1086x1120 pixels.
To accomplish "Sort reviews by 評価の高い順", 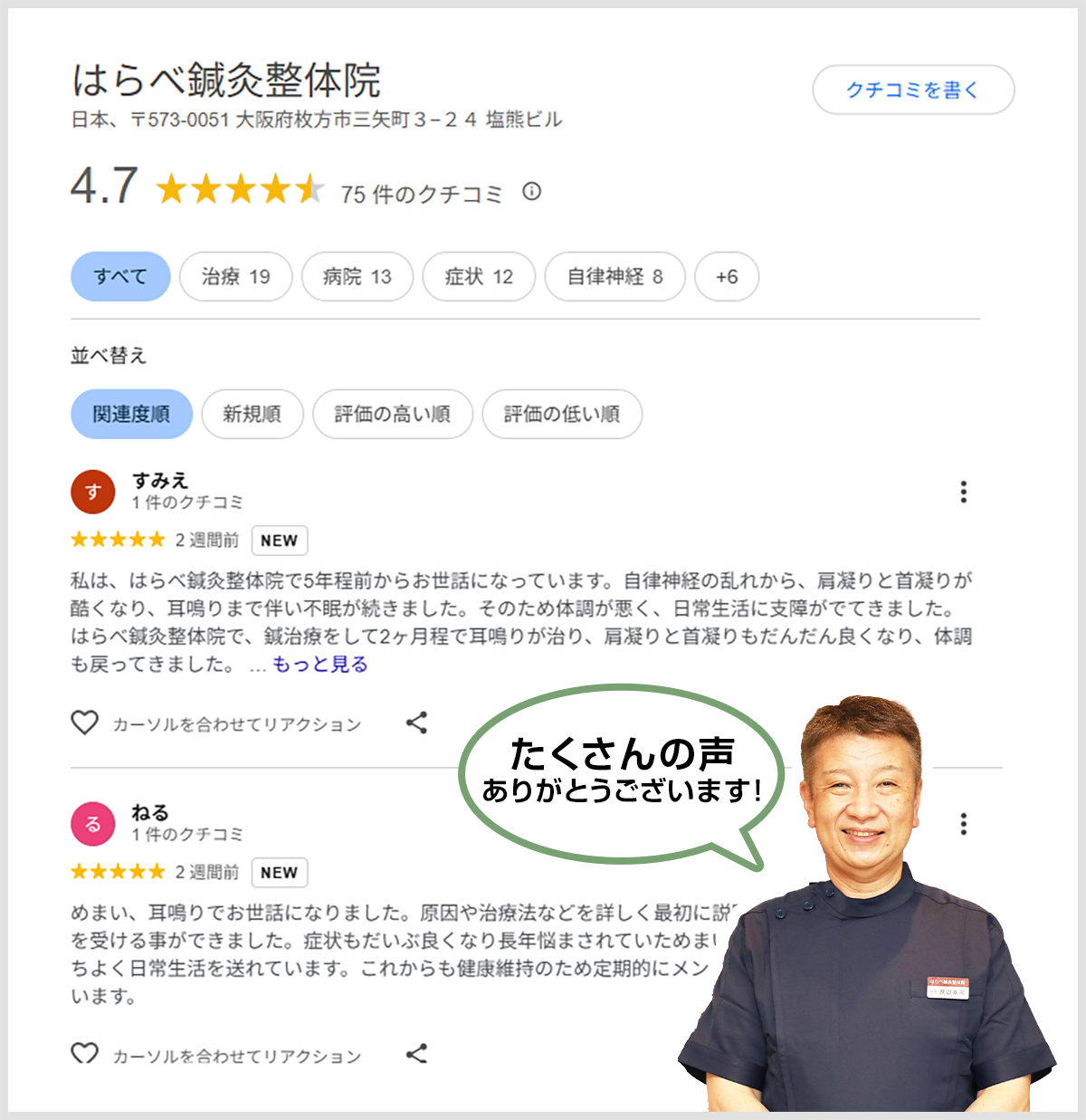I will 393,414.
